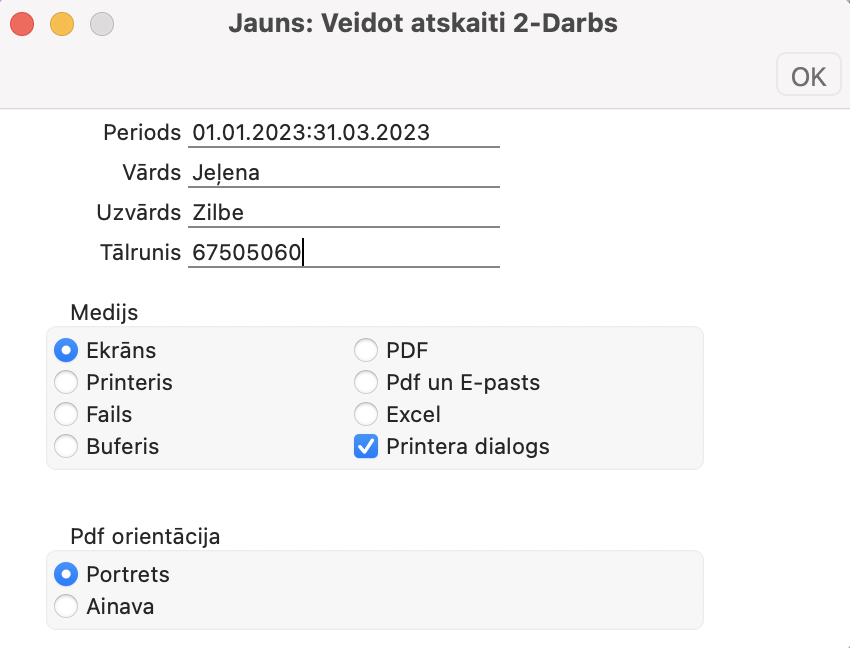Switch PDF orientation to Ainava
This screenshot has width=850, height=648.
[66, 606]
